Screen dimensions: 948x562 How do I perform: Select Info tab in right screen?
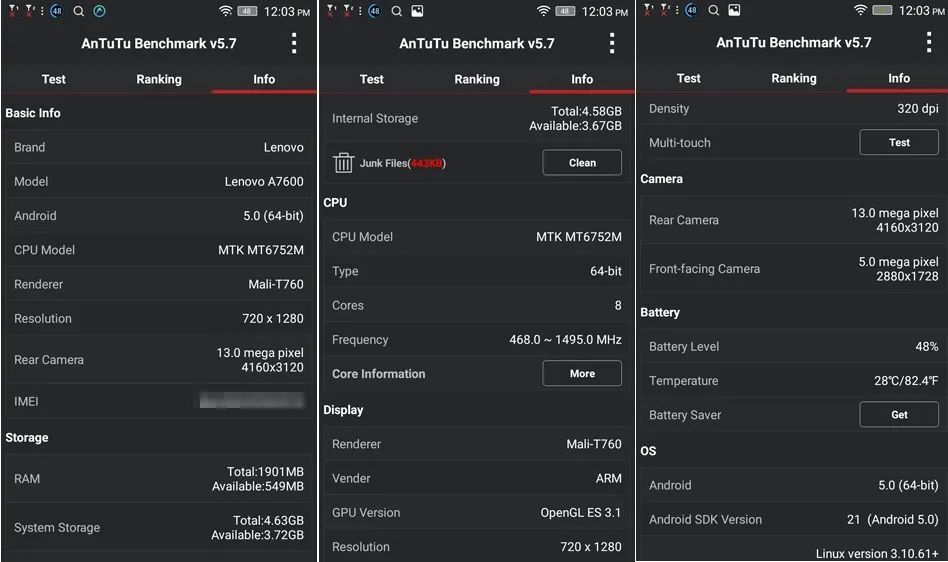899,78
